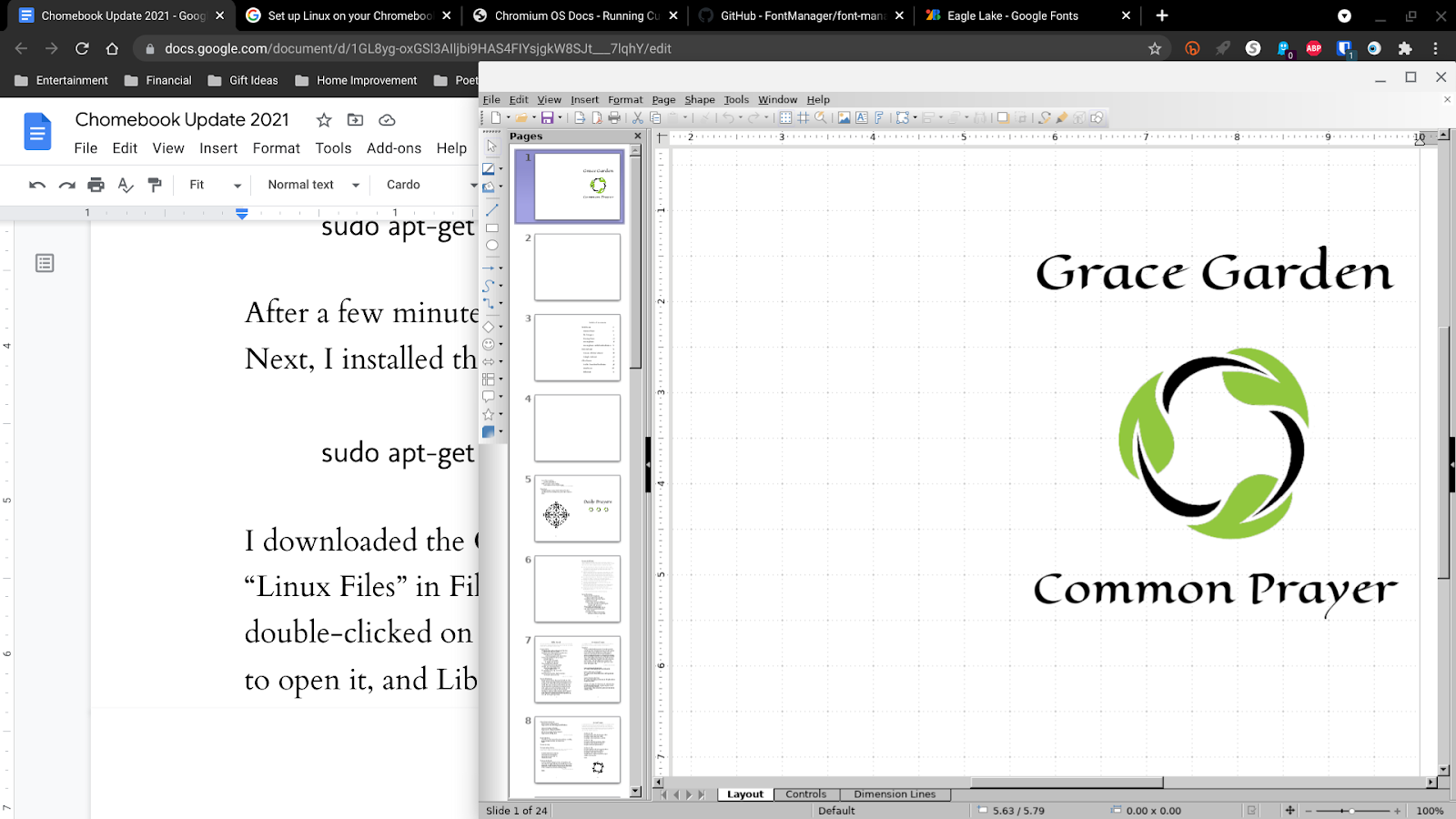
Task: Click the Undo button in Google Docs
Action: pyautogui.click(x=37, y=185)
